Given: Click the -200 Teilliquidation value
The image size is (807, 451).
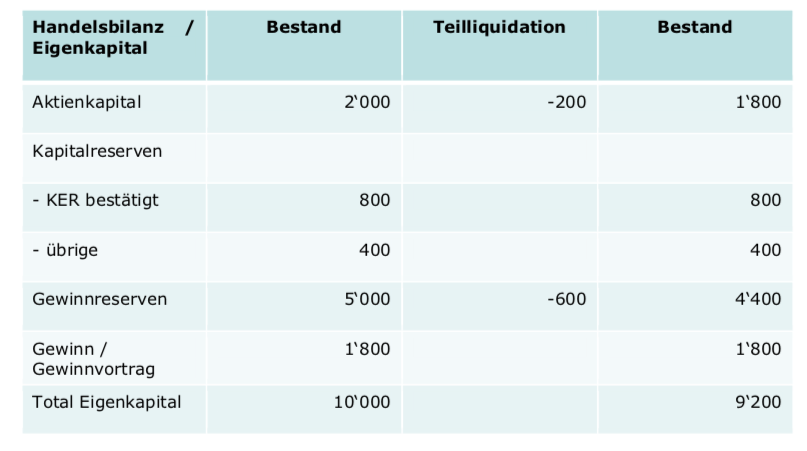Looking at the screenshot, I should click(x=567, y=102).
